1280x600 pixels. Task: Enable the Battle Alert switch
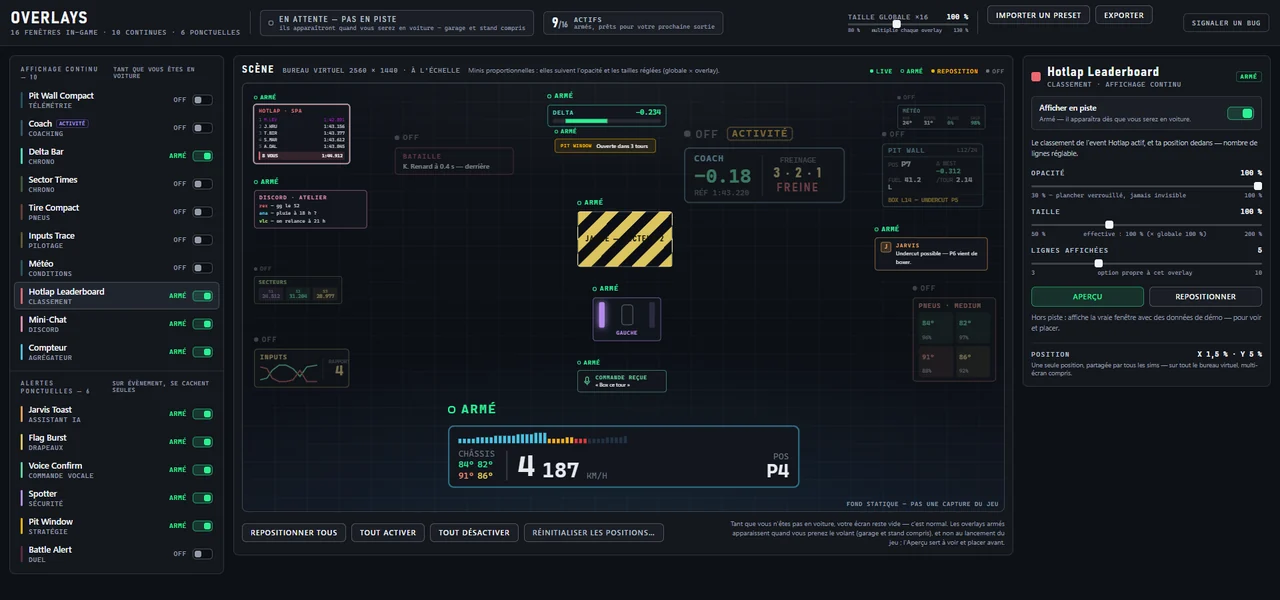pos(203,554)
